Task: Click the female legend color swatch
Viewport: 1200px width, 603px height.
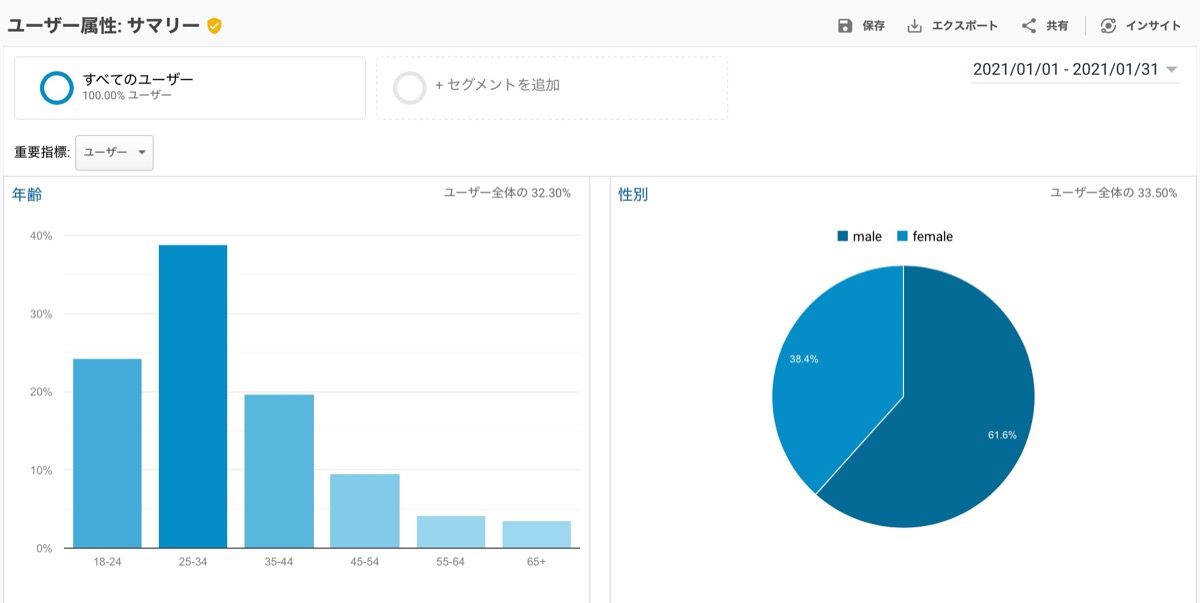Action: (902, 237)
